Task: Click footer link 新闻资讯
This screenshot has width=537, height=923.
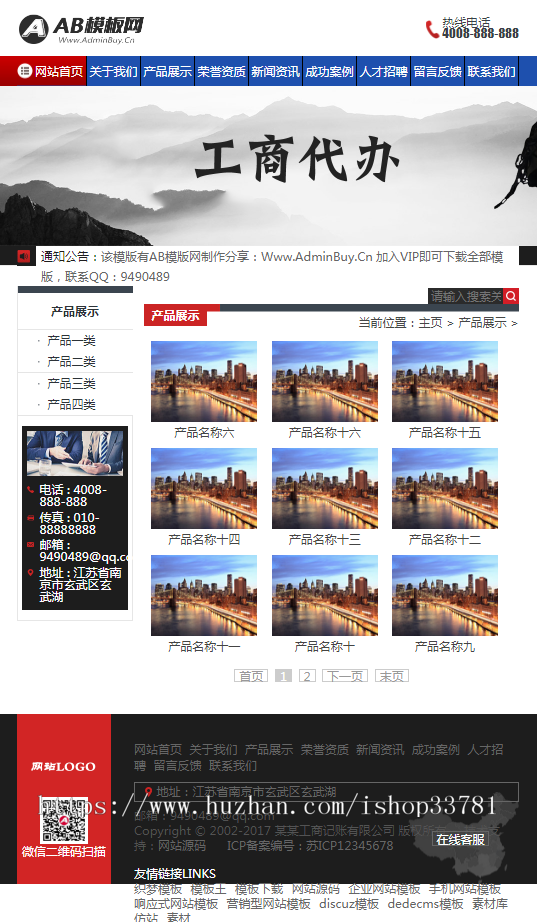Action: click(380, 749)
